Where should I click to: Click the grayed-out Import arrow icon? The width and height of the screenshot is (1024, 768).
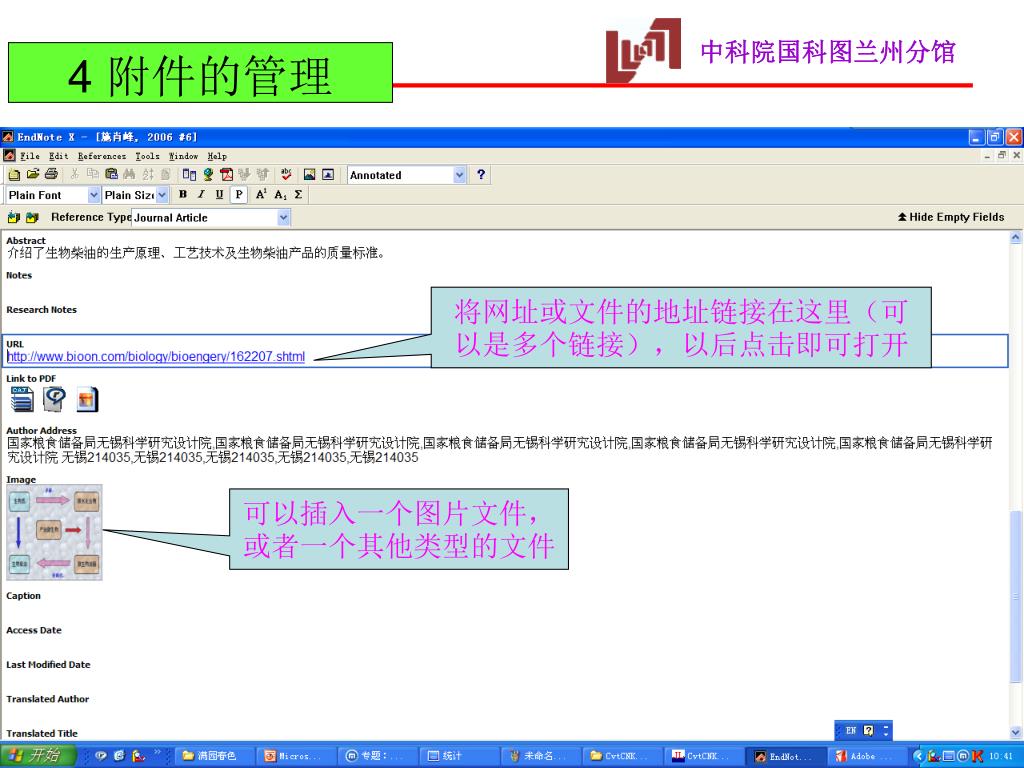point(244,174)
